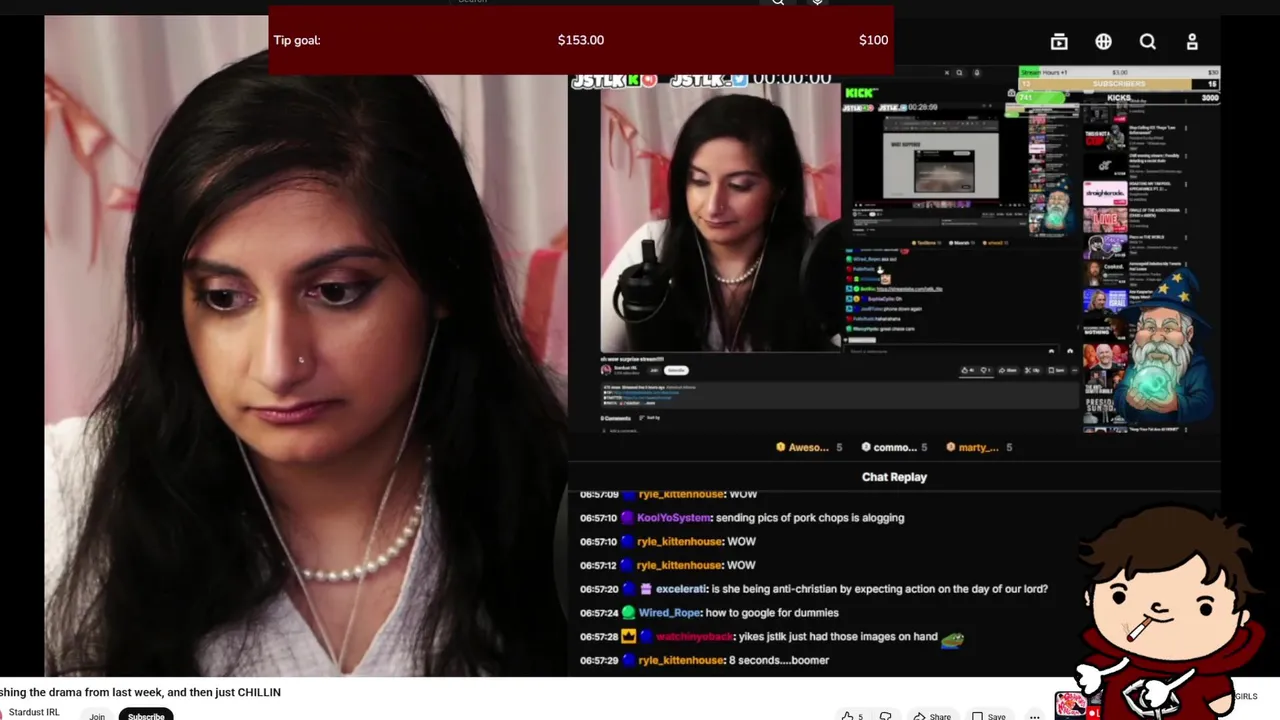Click the Chat Replay header
The height and width of the screenshot is (720, 1280).
894,477
